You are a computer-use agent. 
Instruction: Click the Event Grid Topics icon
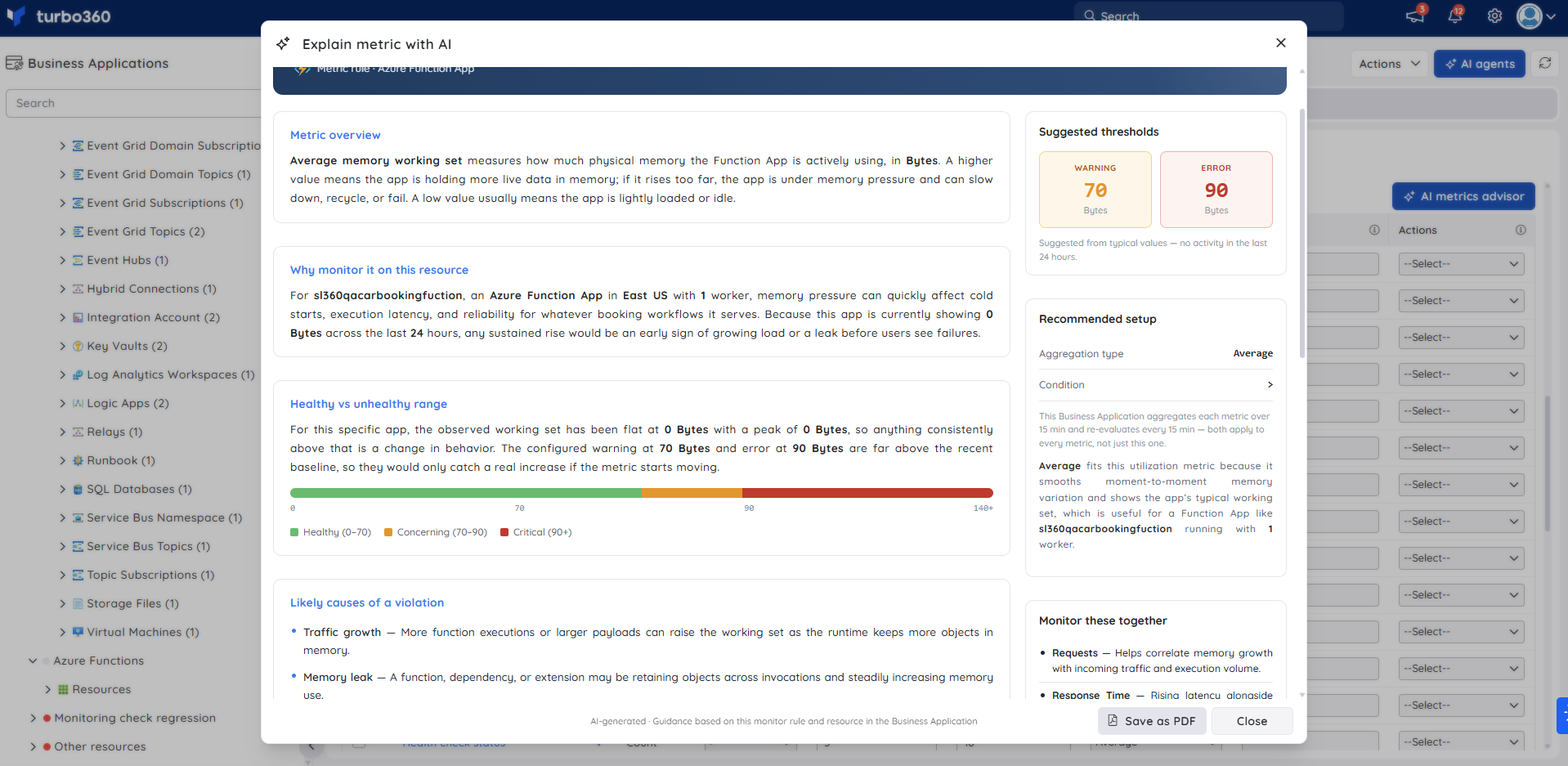(78, 231)
